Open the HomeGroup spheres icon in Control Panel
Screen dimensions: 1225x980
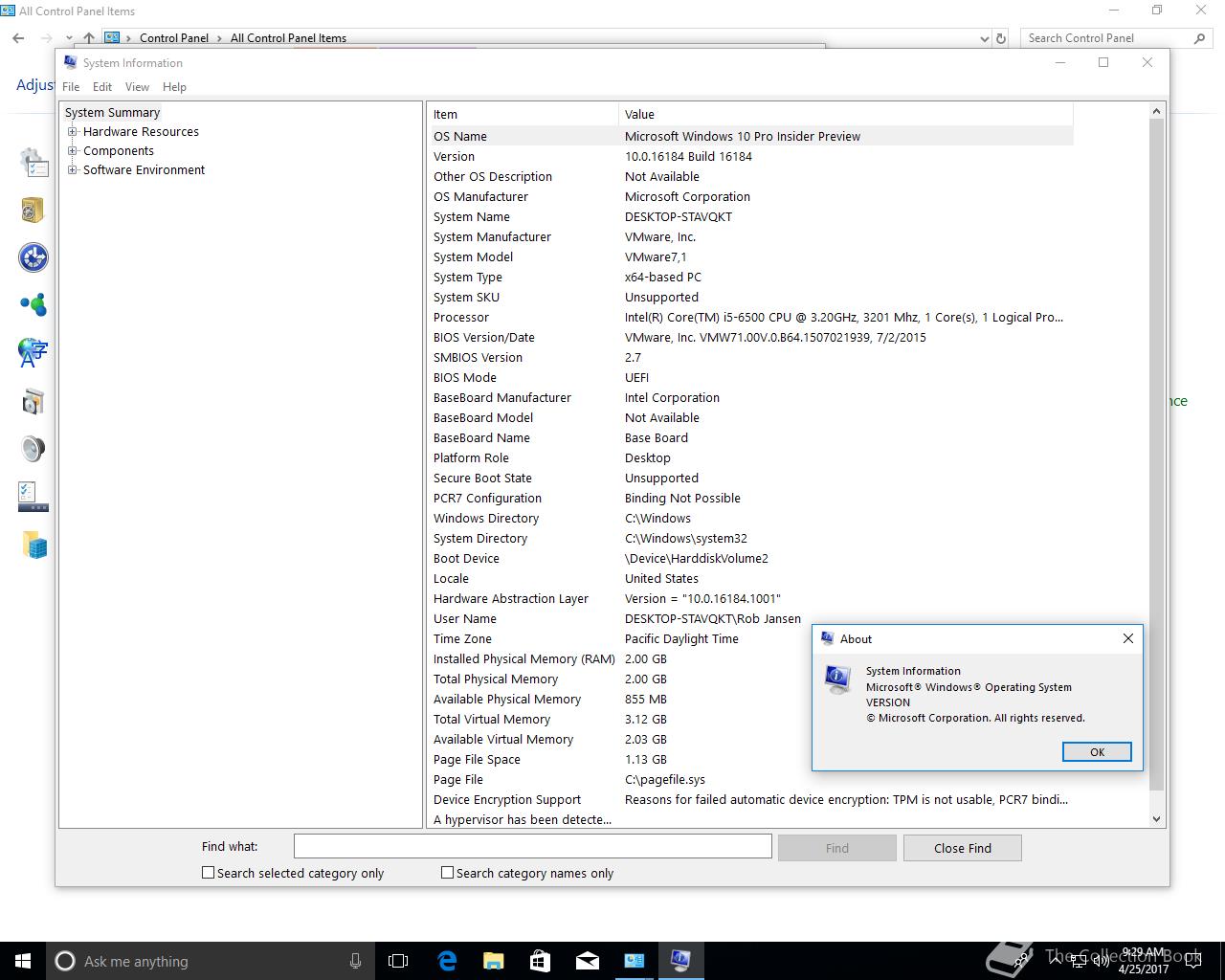coord(33,305)
